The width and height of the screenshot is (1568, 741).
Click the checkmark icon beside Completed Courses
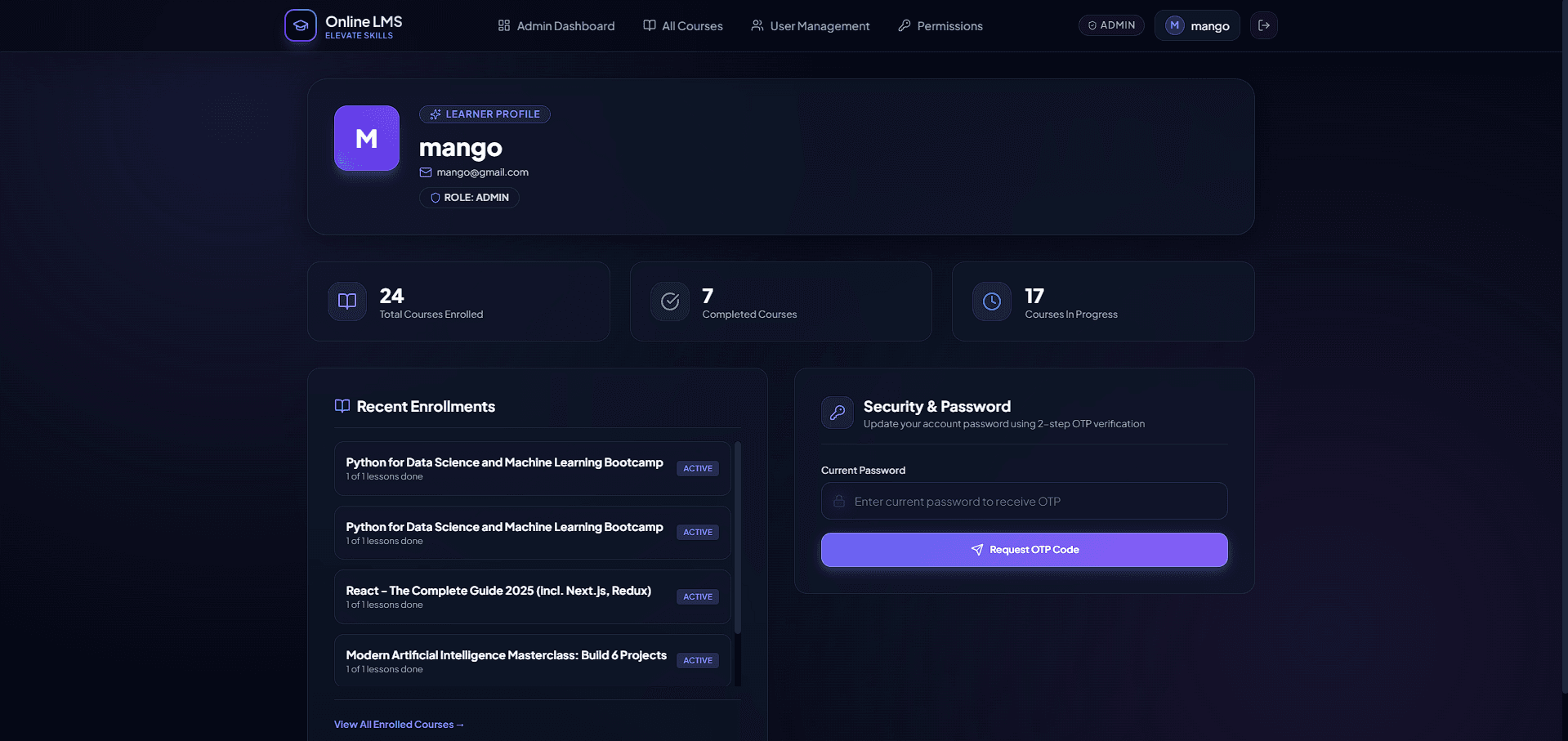(670, 301)
